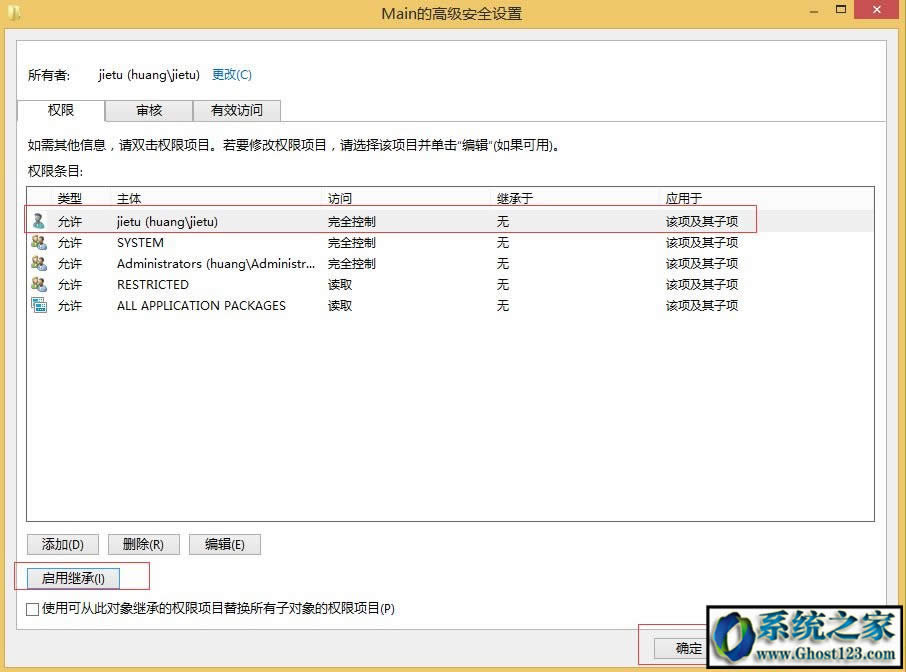Open the 有效访问 tab
This screenshot has height=672, width=906.
[237, 110]
